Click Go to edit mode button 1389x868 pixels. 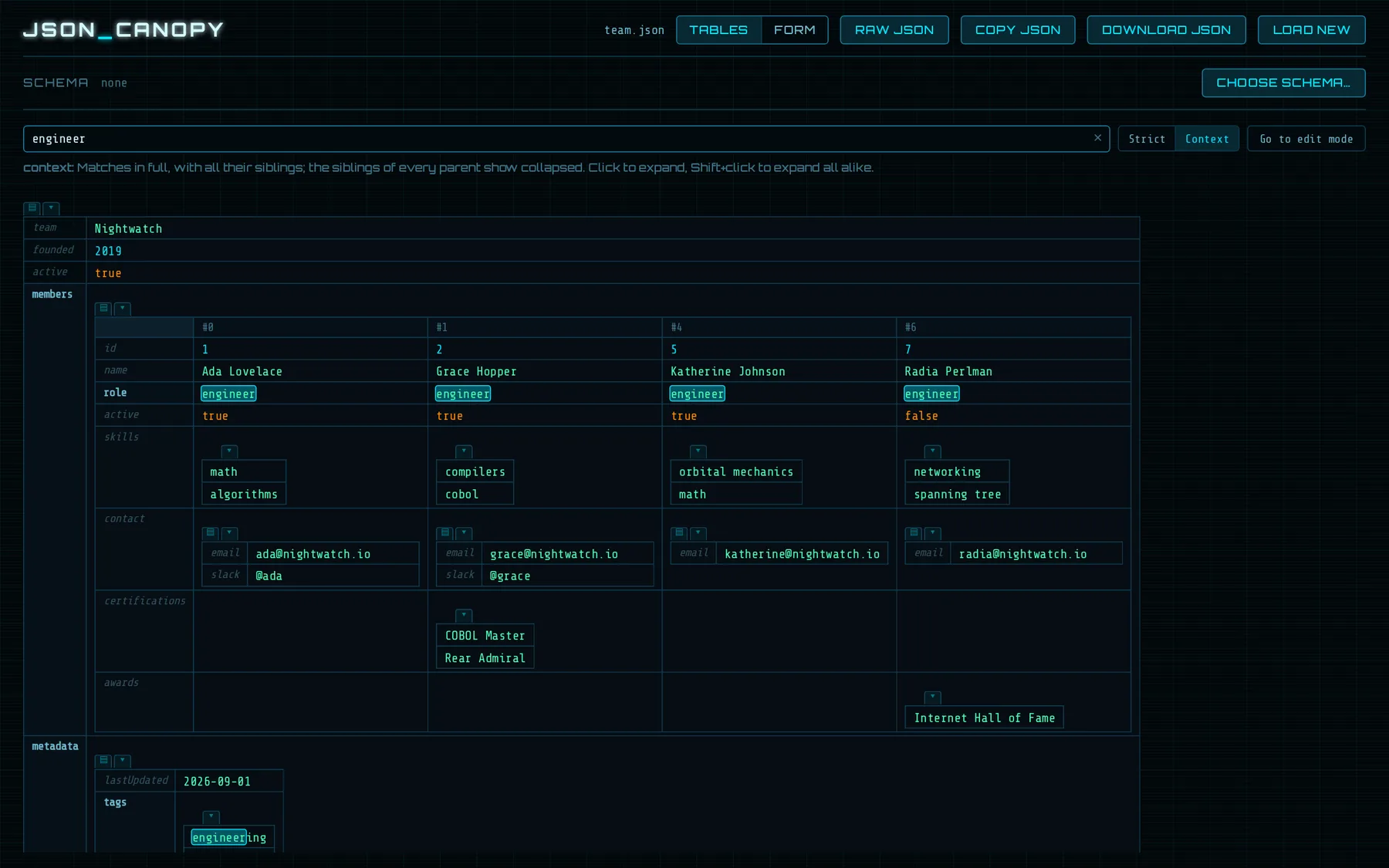(1306, 139)
